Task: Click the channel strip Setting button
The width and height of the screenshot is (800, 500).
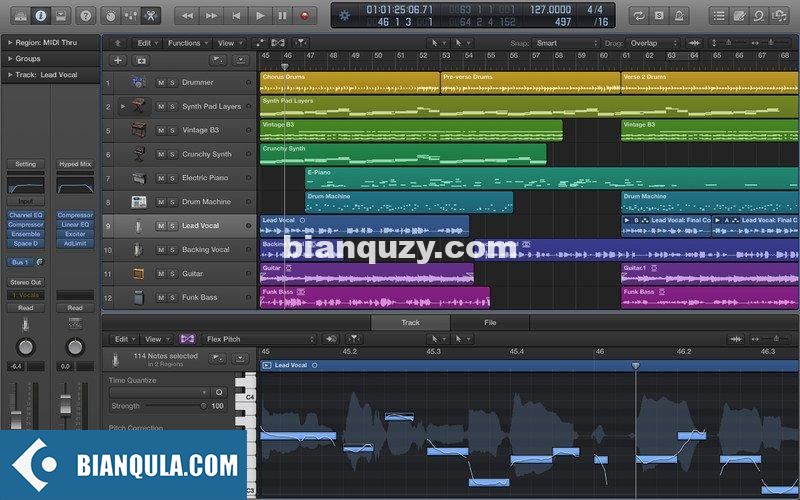Action: pyautogui.click(x=26, y=164)
